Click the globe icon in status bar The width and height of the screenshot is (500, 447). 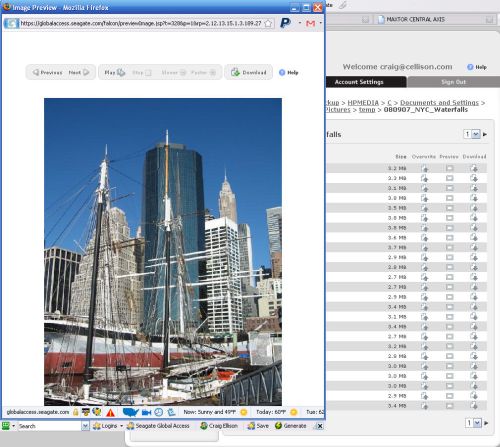click(97, 412)
